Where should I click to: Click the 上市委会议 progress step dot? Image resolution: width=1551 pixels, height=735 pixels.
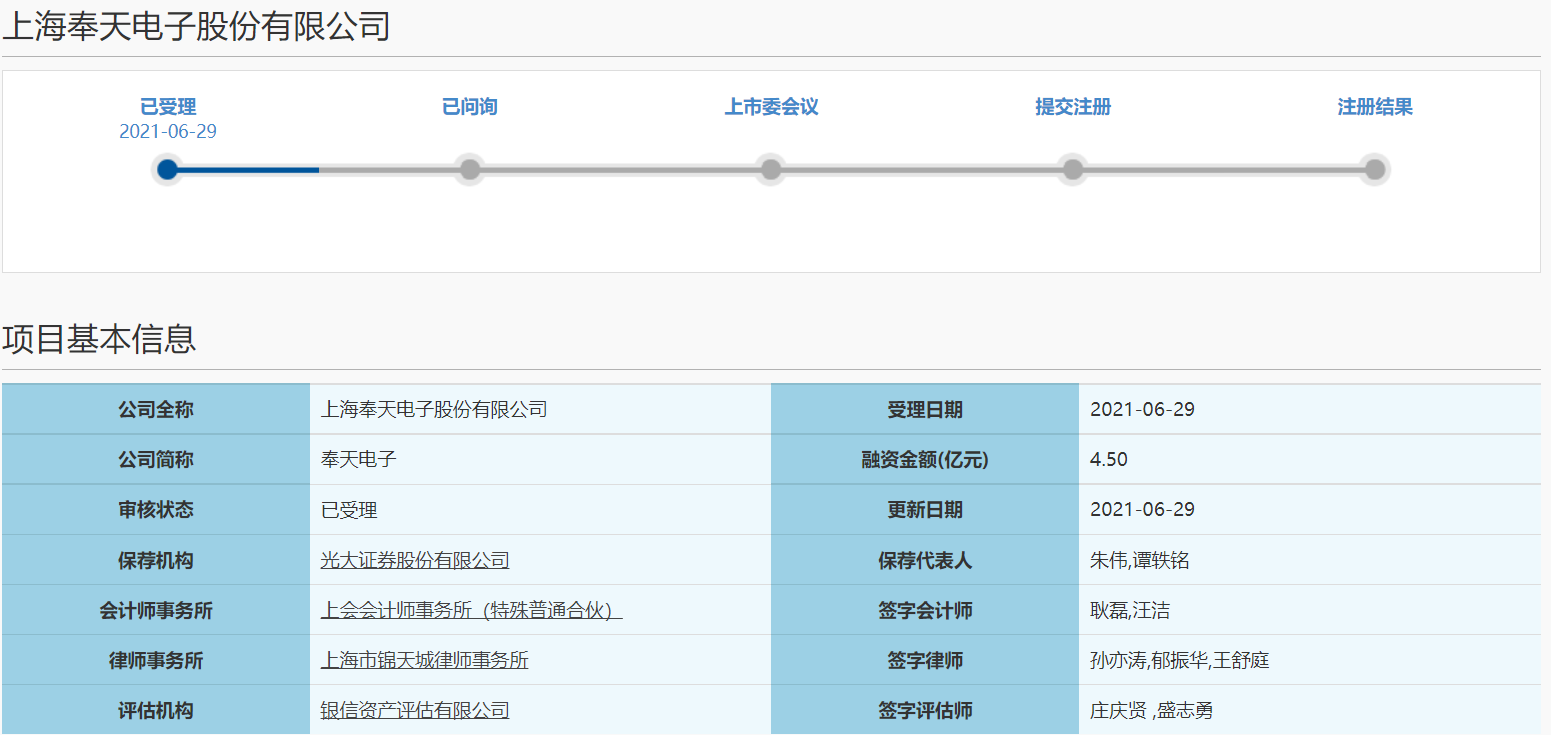(x=771, y=170)
